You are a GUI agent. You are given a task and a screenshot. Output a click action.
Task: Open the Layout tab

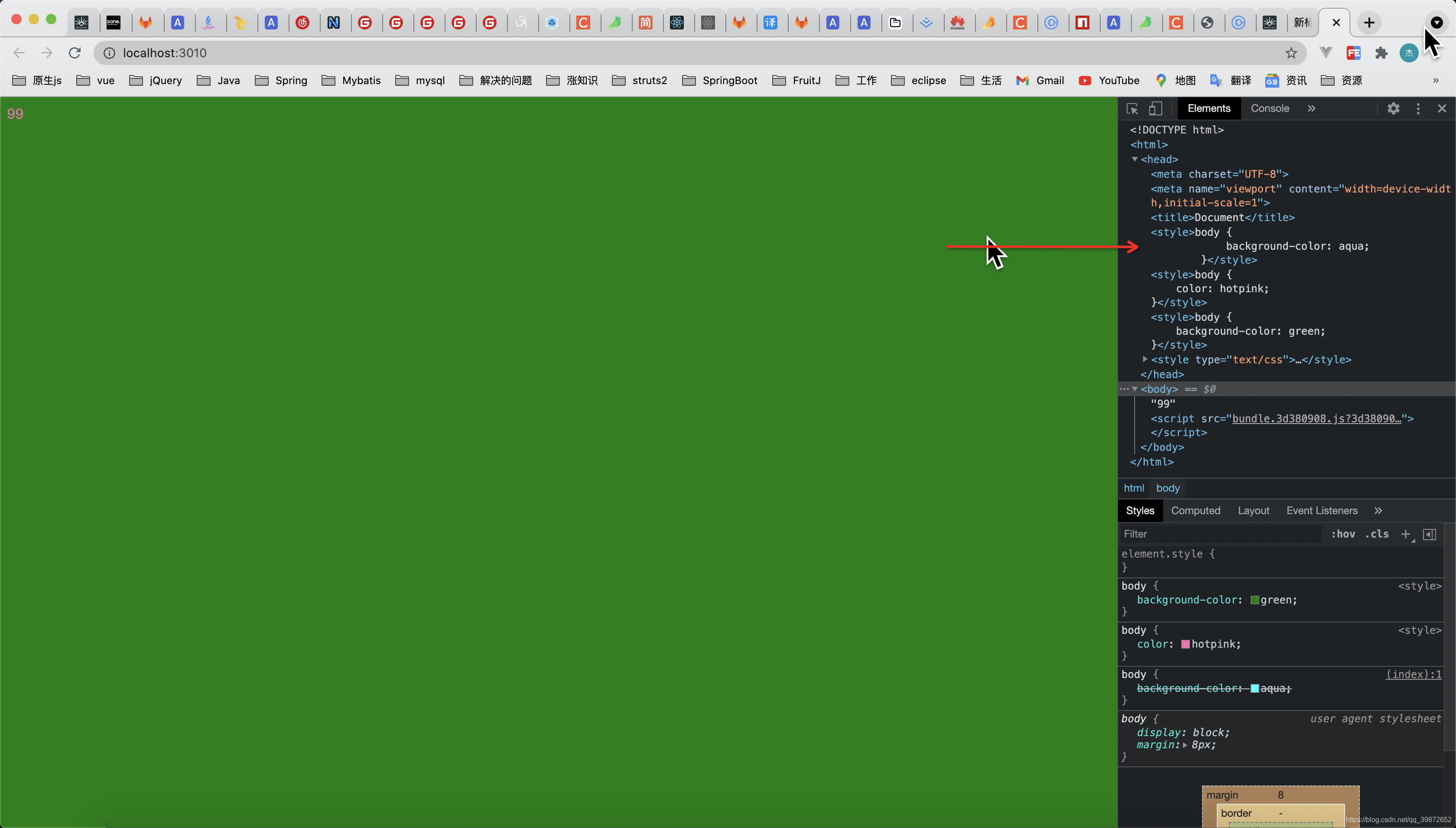click(1253, 511)
